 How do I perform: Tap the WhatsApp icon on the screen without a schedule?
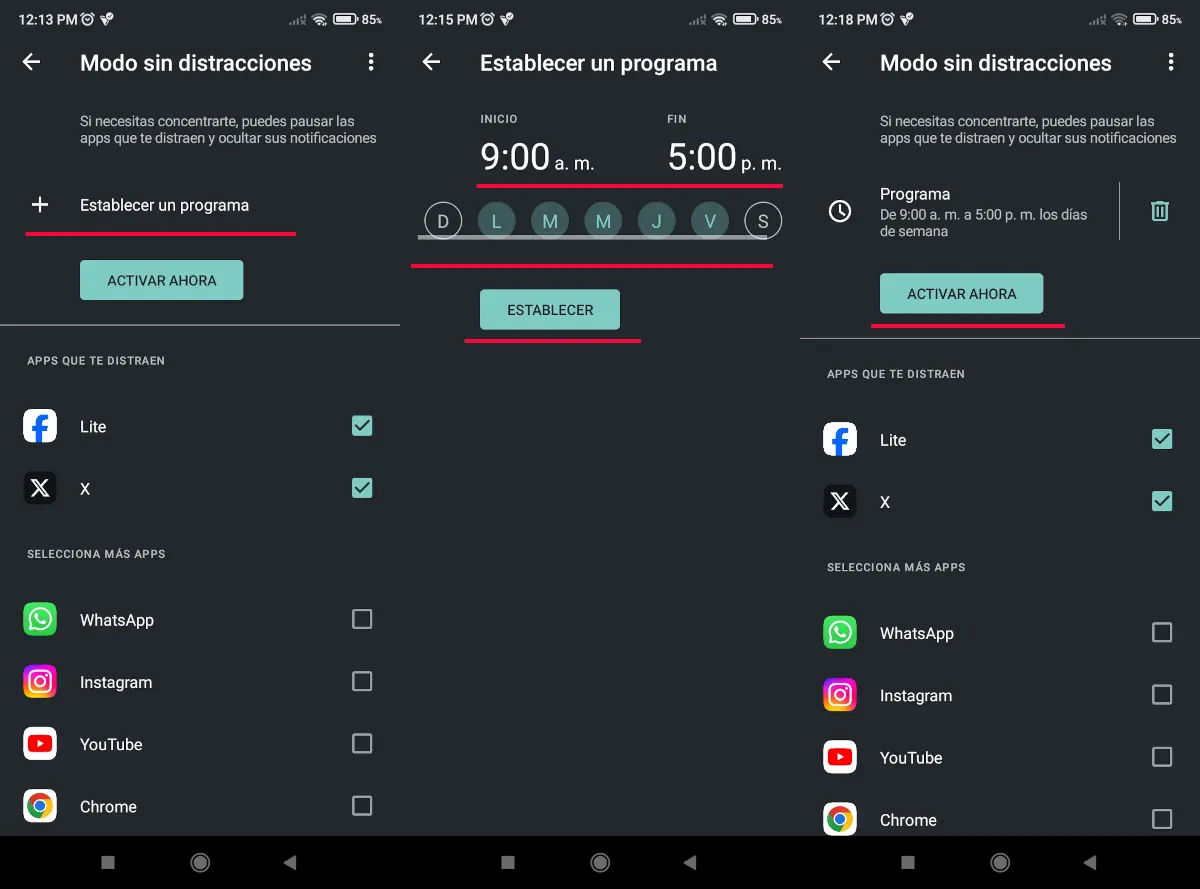40,620
